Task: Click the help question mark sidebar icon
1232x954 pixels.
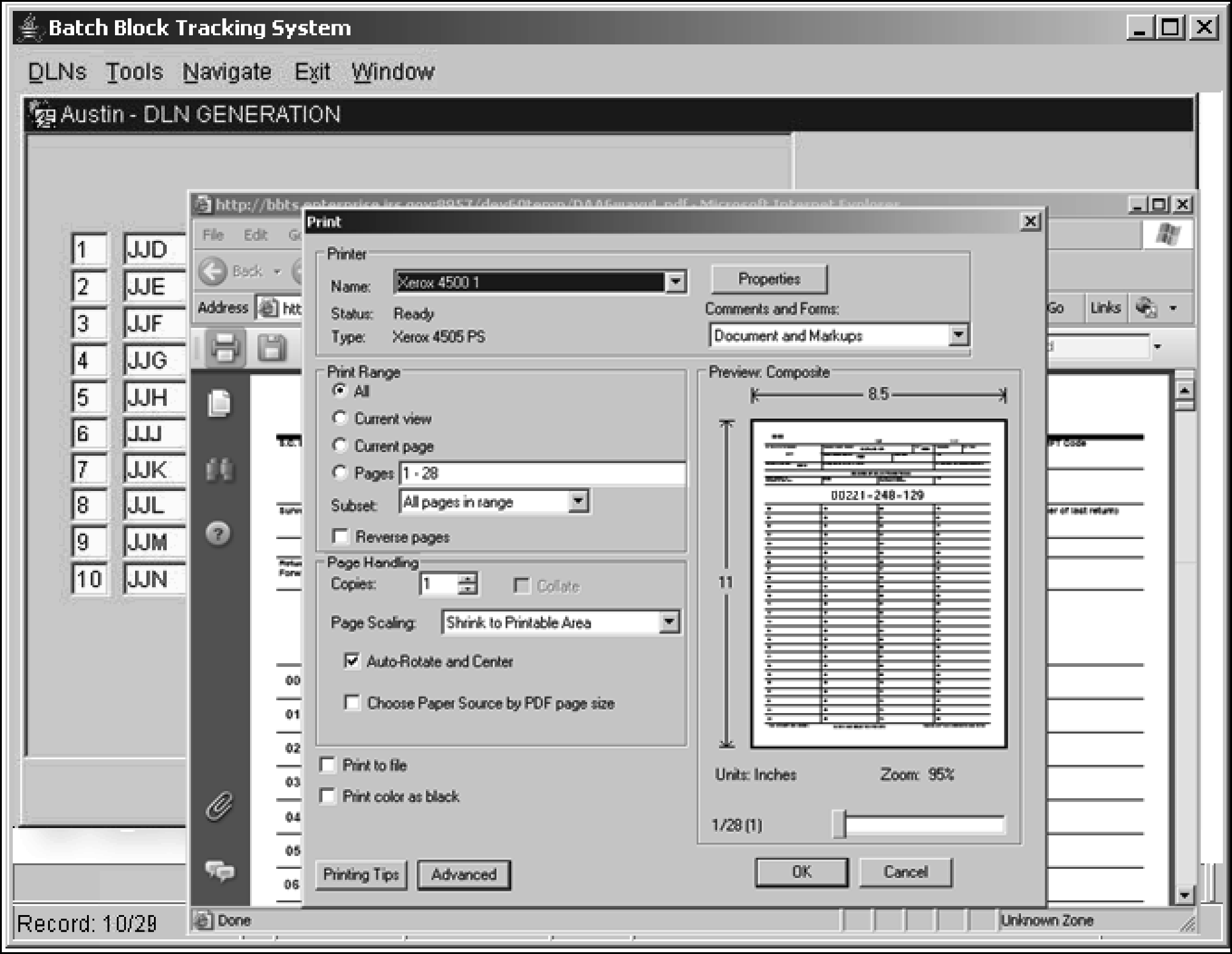Action: [218, 534]
